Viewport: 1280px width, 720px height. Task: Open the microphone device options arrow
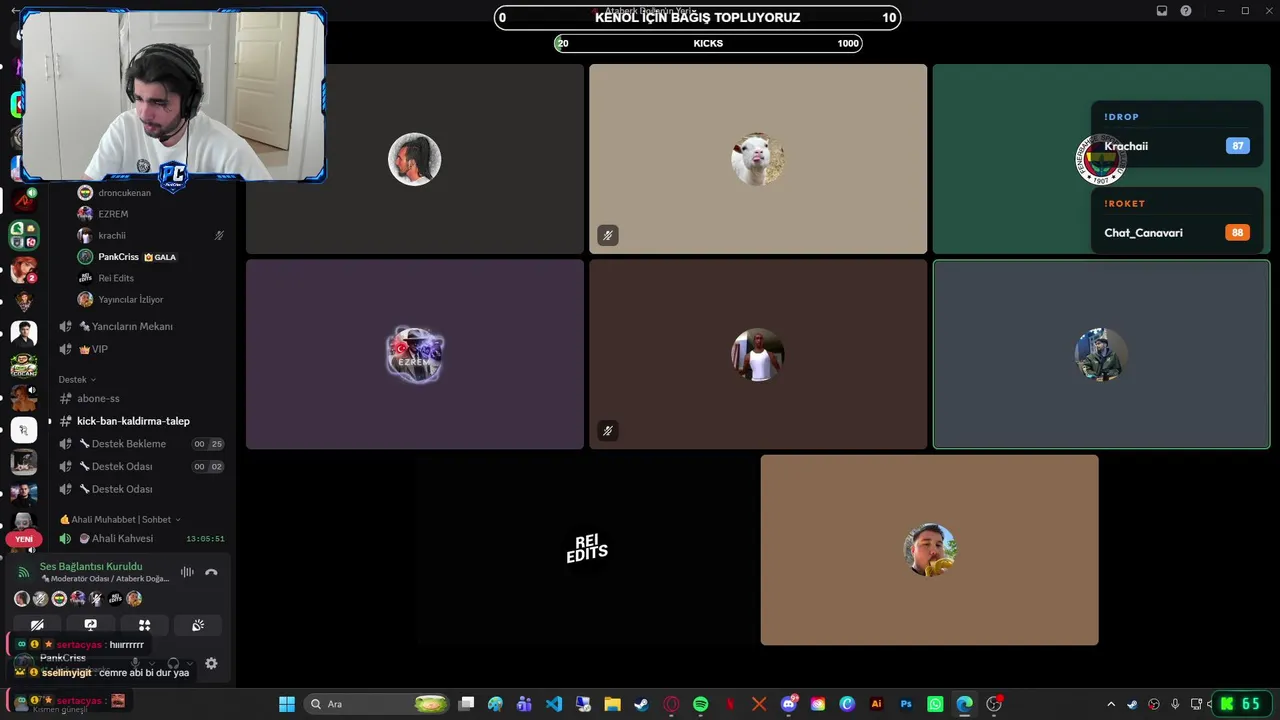click(x=152, y=663)
